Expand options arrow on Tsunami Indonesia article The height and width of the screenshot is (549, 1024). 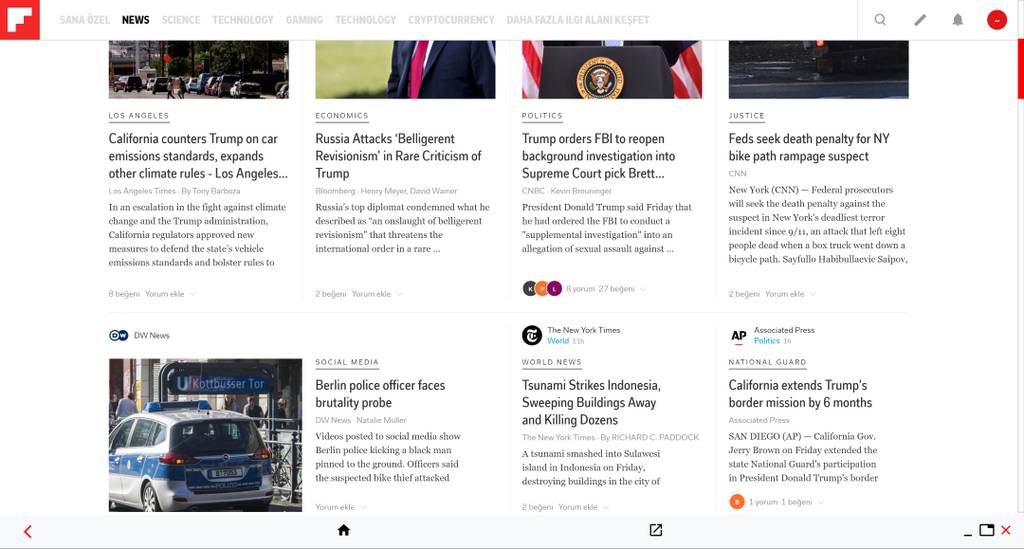pos(606,507)
